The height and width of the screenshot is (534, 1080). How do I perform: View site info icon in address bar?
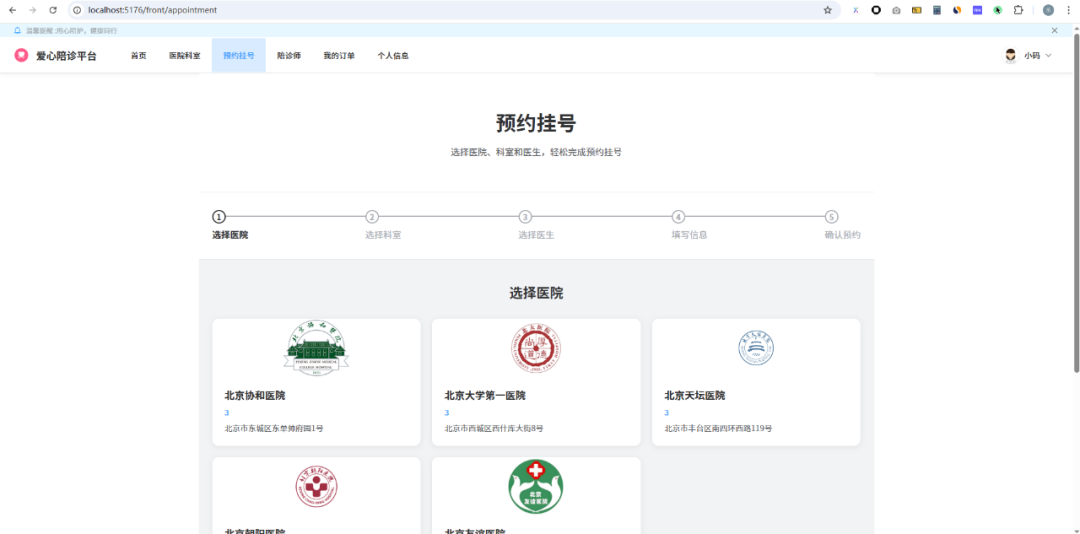pos(77,10)
